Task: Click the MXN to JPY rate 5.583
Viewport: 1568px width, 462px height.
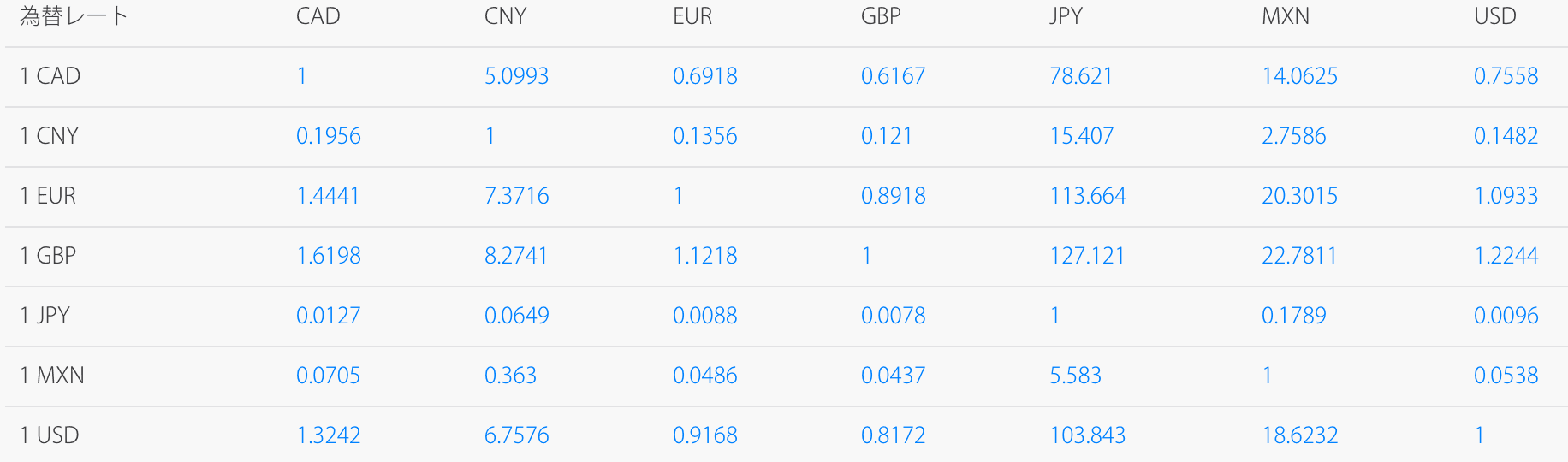Action: click(x=1075, y=376)
